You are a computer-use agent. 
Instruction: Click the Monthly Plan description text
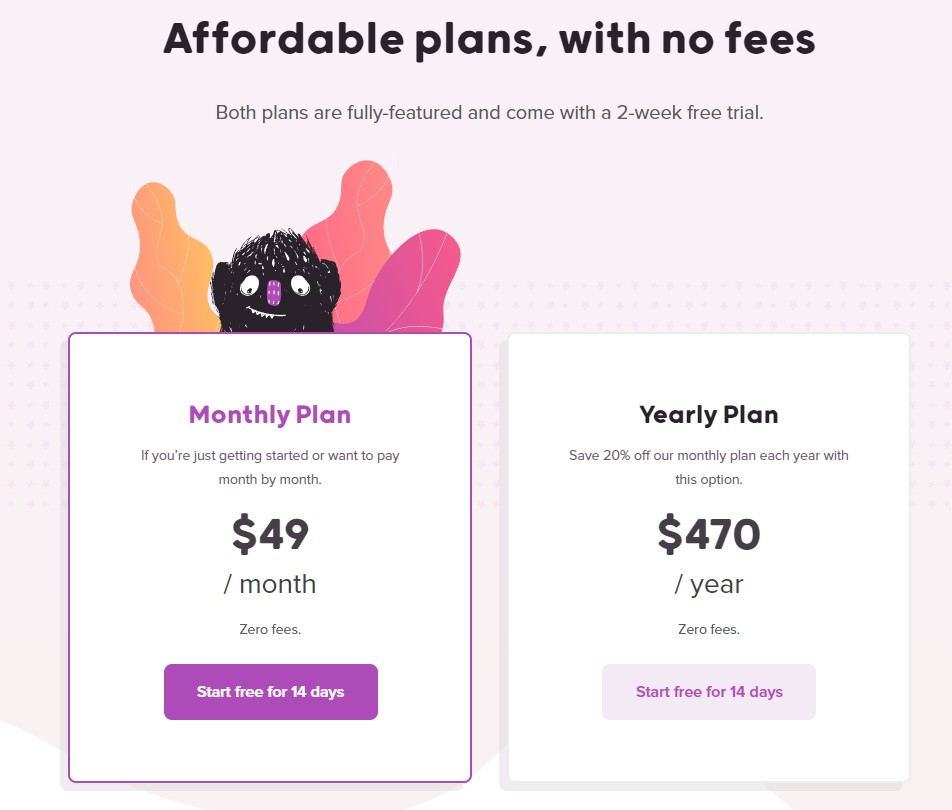[270, 468]
